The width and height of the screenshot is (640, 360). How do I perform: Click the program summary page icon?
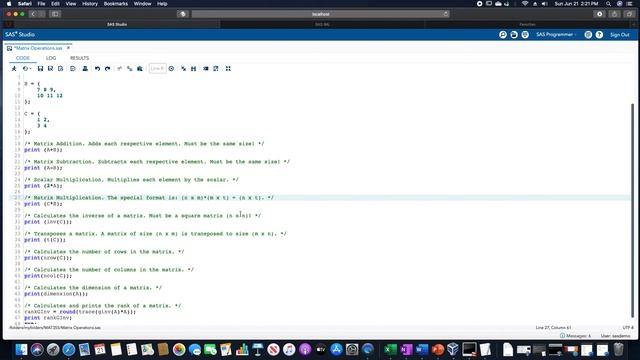pyautogui.click(x=73, y=69)
